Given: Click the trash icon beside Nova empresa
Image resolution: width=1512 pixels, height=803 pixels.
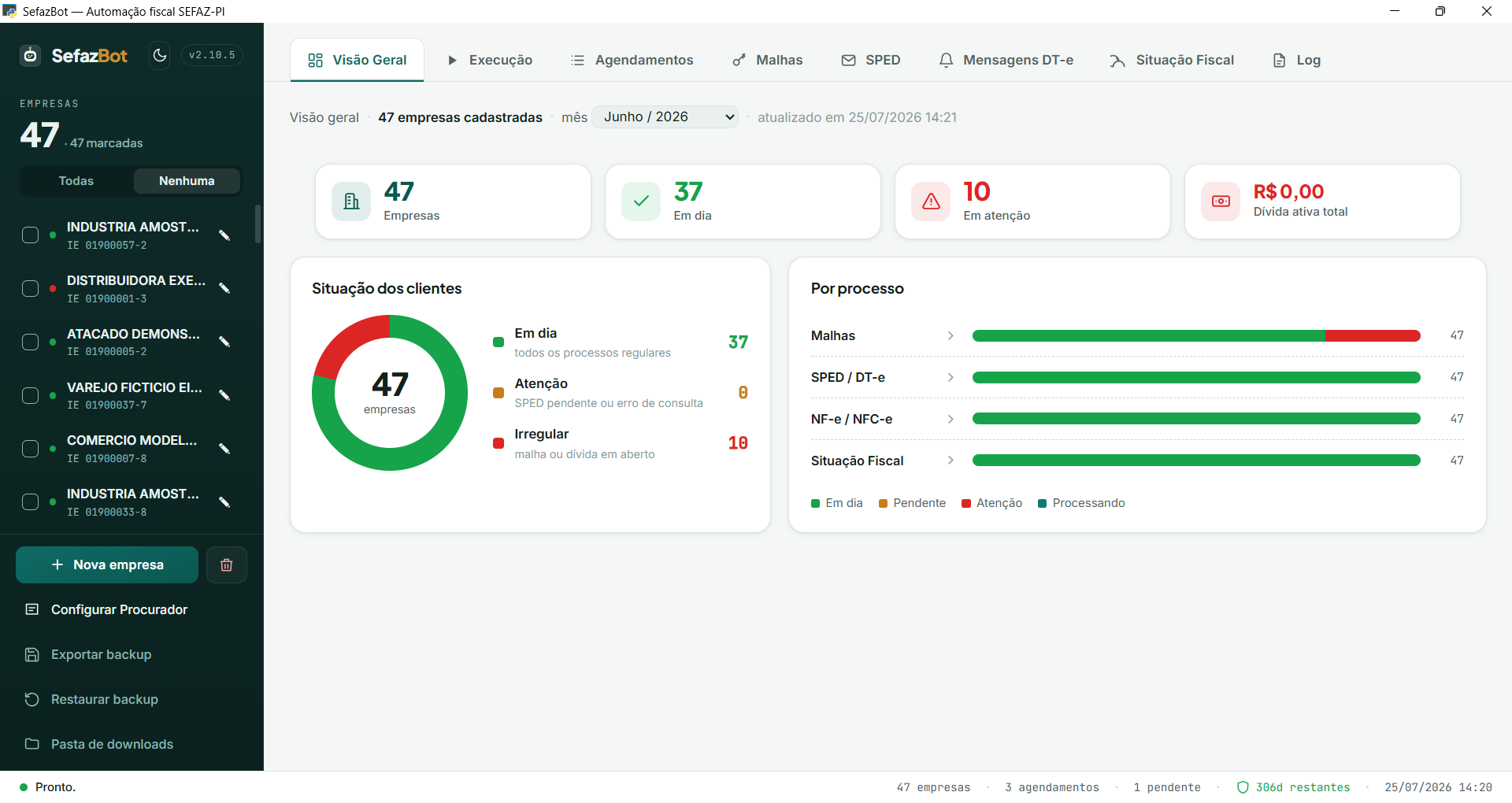Looking at the screenshot, I should (227, 565).
